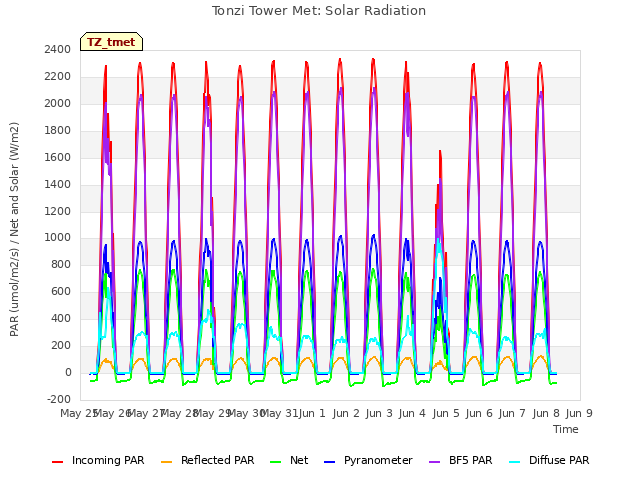Click the 400 y-axis tick label
Image resolution: width=640 pixels, height=480 pixels.
pyautogui.click(x=61, y=318)
